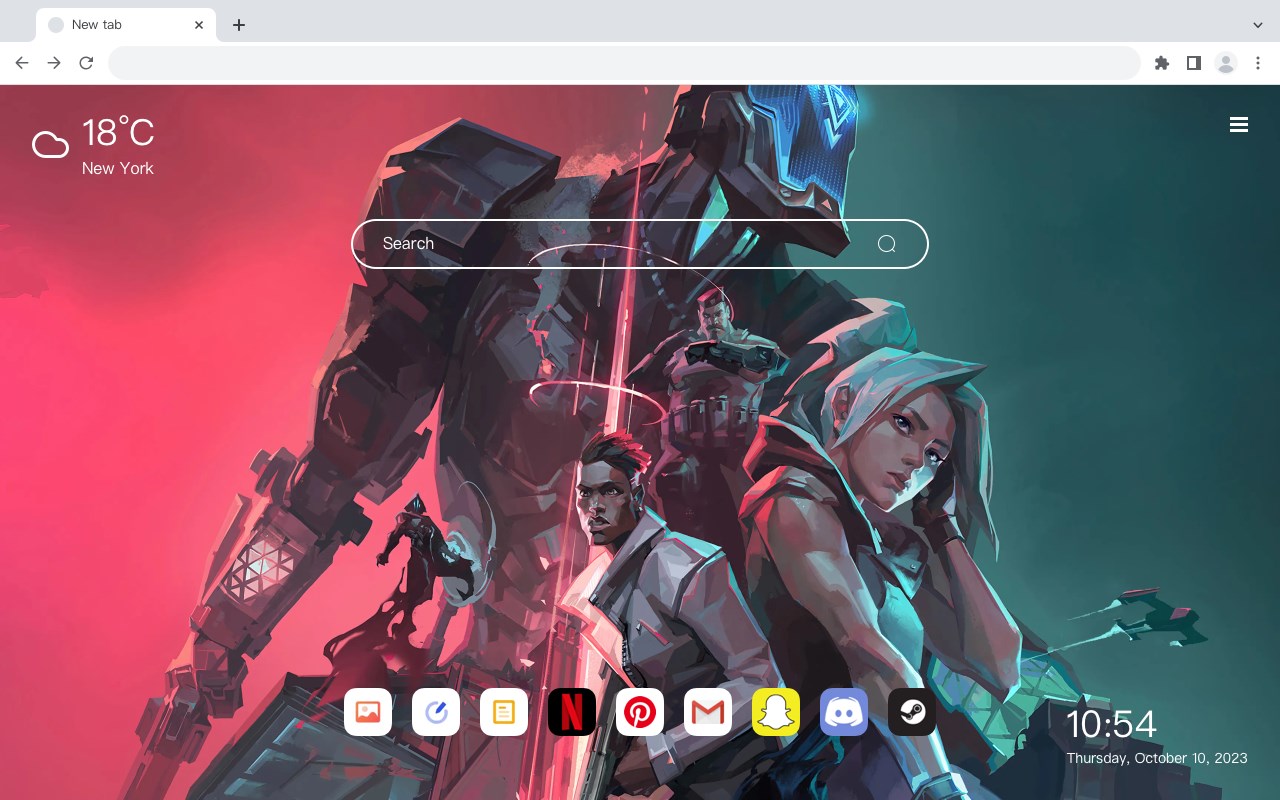
Task: Open the Discord shortcut icon
Action: point(844,712)
